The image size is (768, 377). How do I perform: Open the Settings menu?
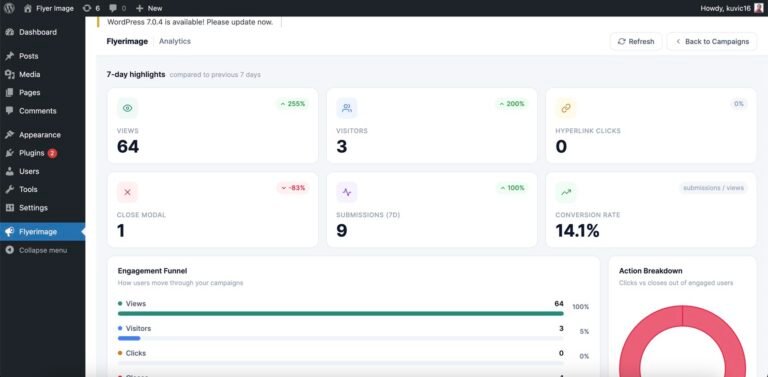pyautogui.click(x=43, y=208)
